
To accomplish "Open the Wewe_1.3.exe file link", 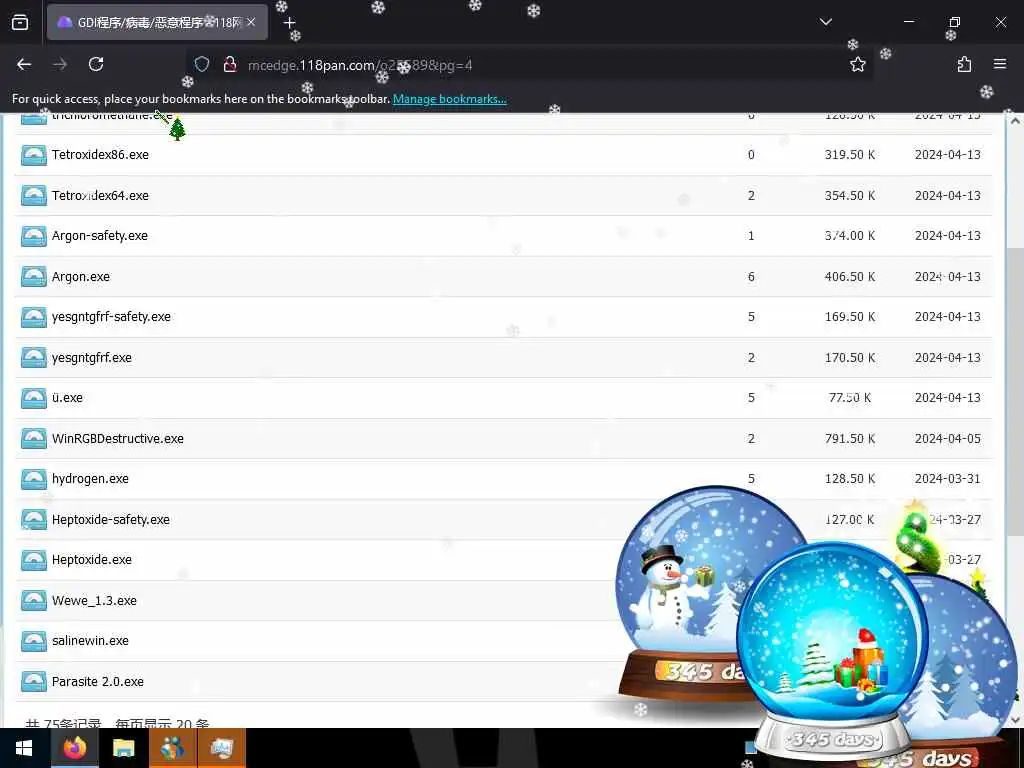I will coord(94,600).
